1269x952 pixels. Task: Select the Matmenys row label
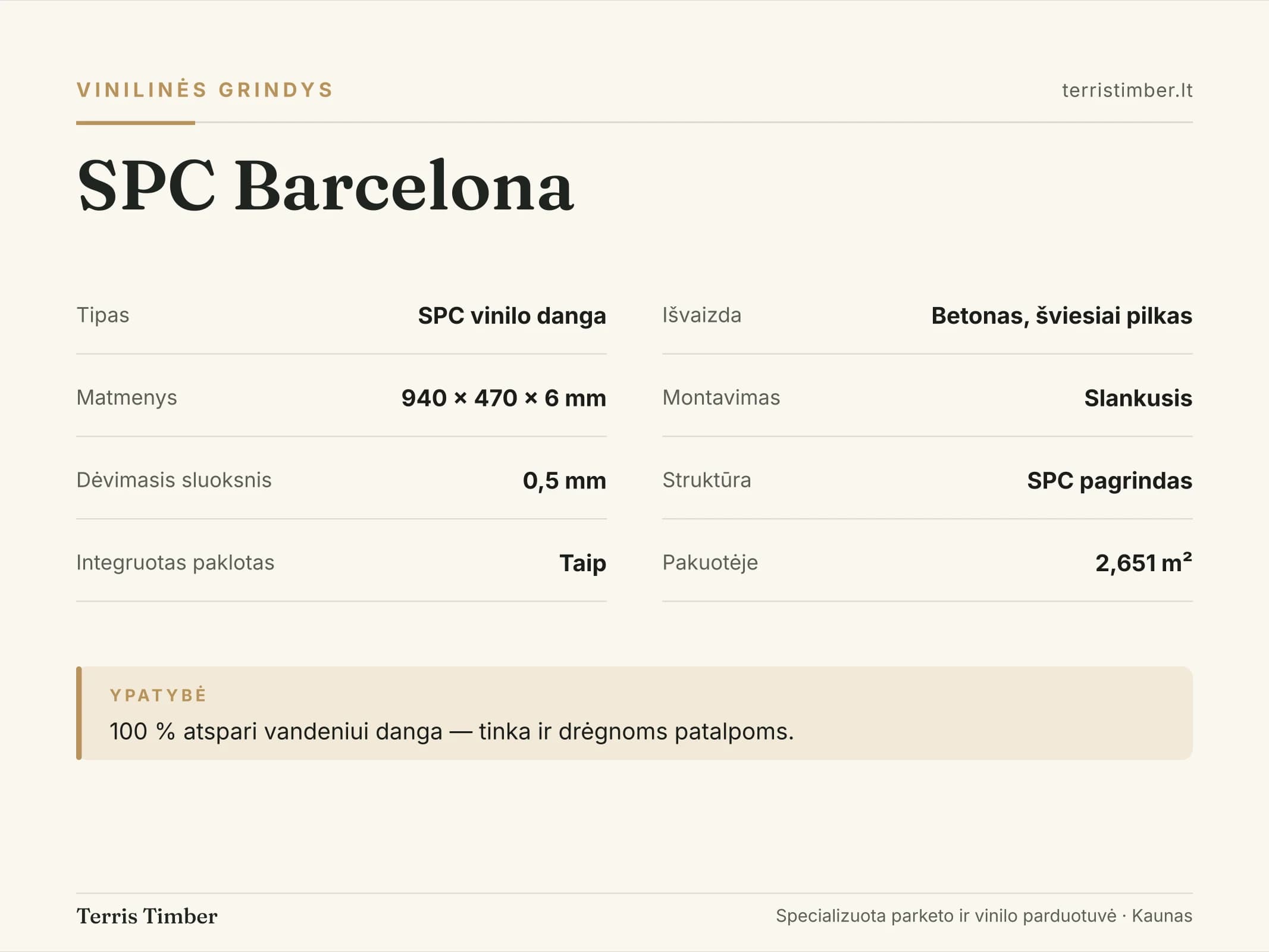[127, 397]
